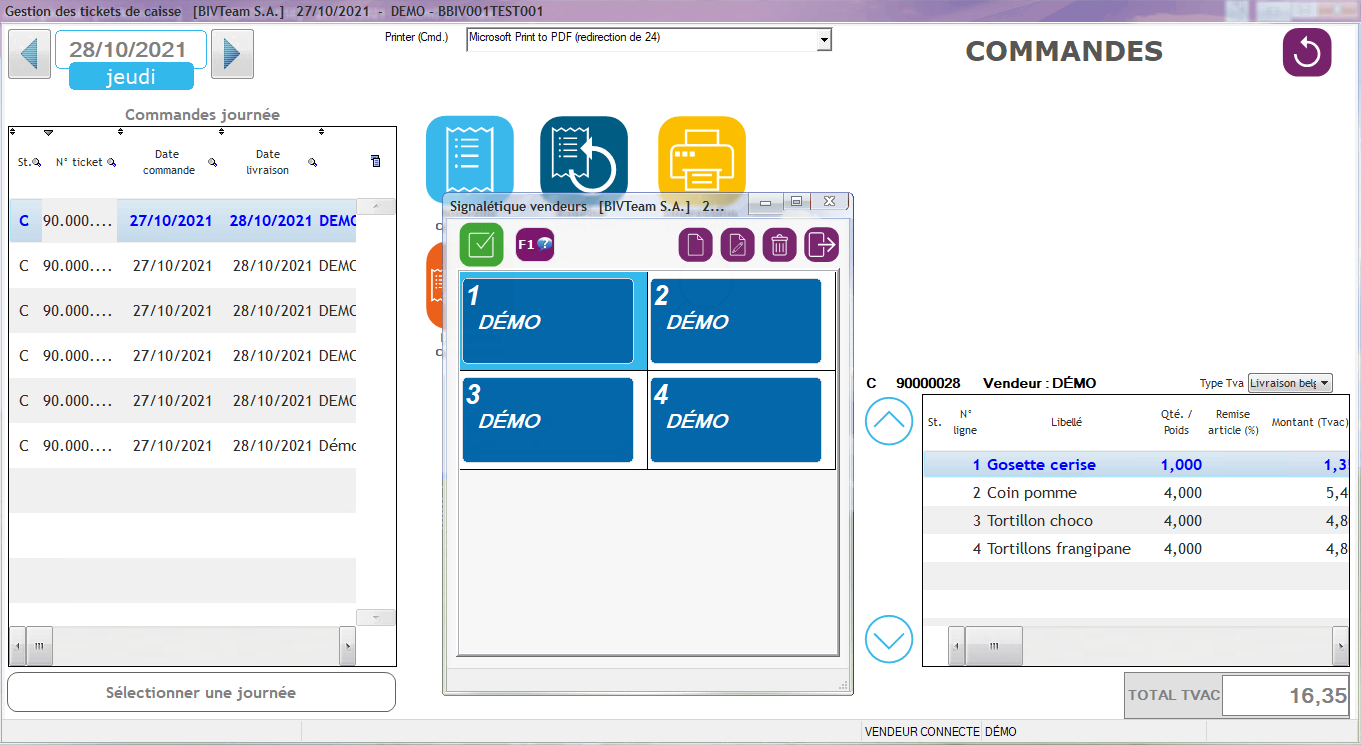Exit the vendor dialog via exit icon
This screenshot has width=1361, height=745.
(x=821, y=244)
